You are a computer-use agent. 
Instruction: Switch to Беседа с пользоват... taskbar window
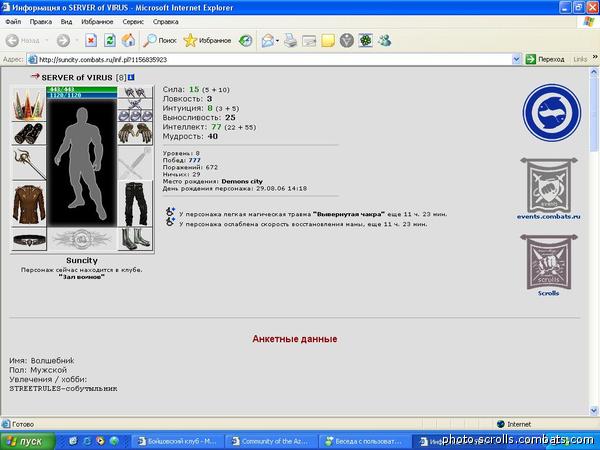click(365, 441)
